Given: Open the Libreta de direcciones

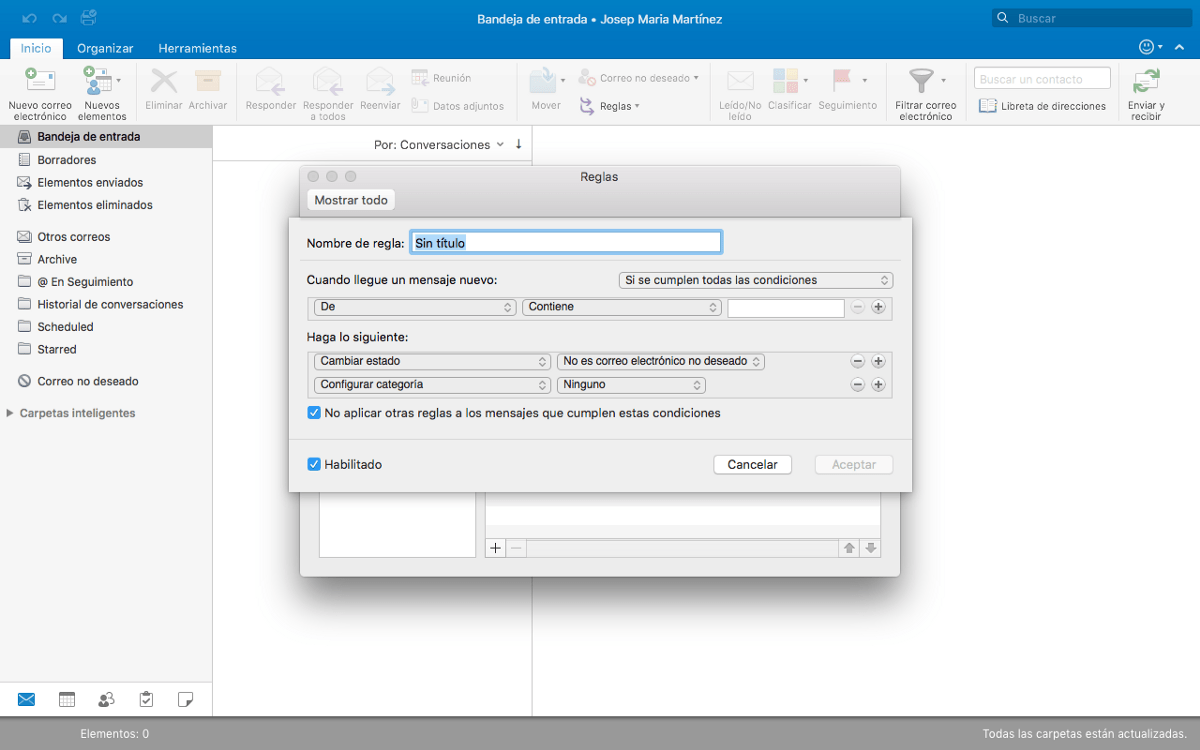Looking at the screenshot, I should pos(1041,105).
